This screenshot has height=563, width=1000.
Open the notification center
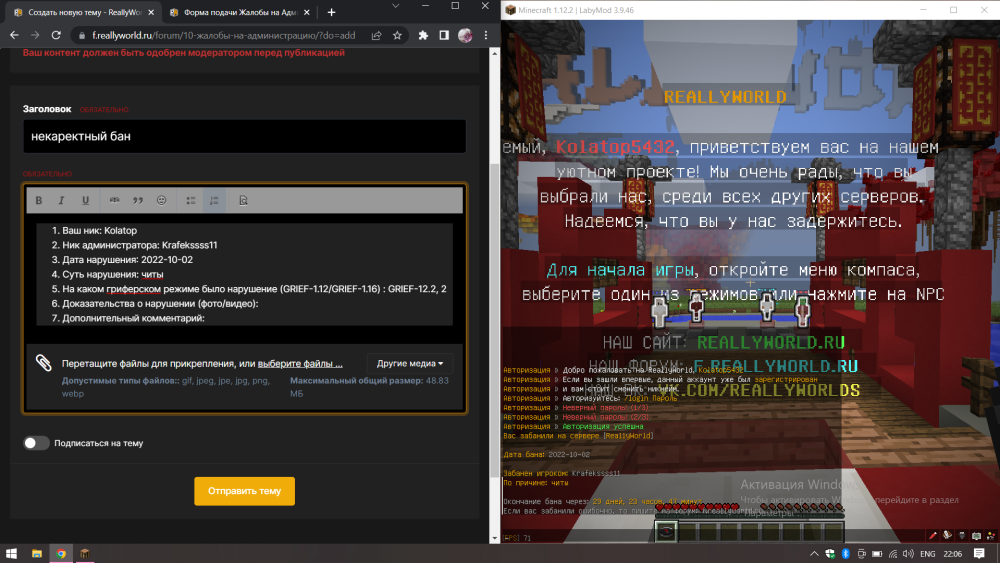point(979,553)
